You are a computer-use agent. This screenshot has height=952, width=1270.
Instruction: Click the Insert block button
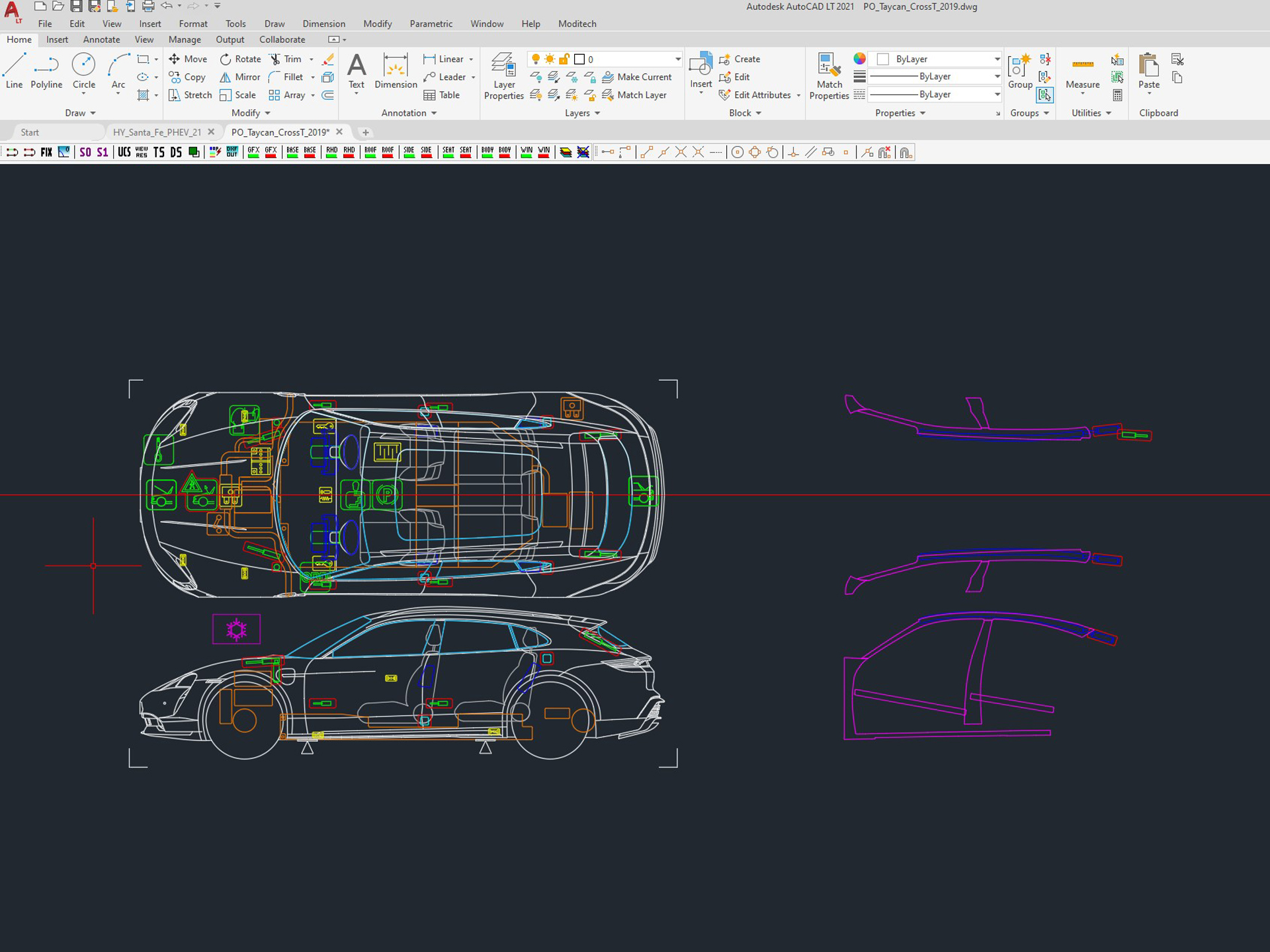(700, 73)
